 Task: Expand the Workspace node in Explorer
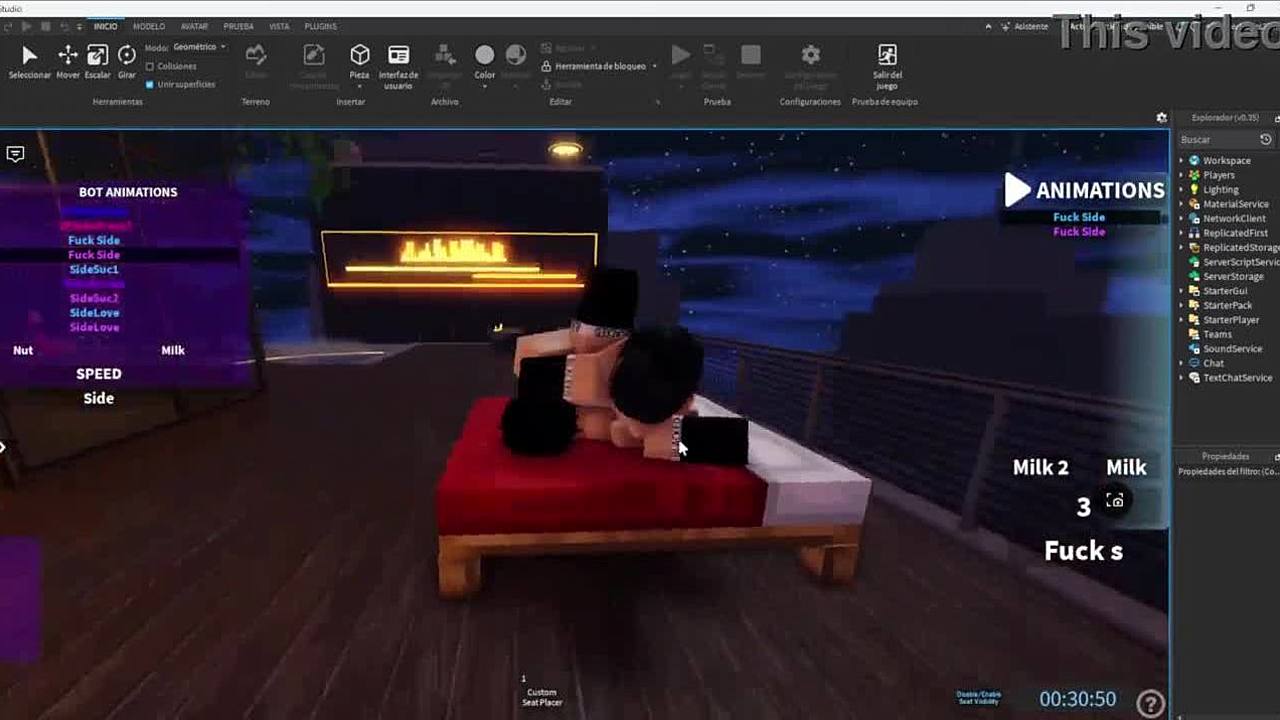(x=1181, y=160)
